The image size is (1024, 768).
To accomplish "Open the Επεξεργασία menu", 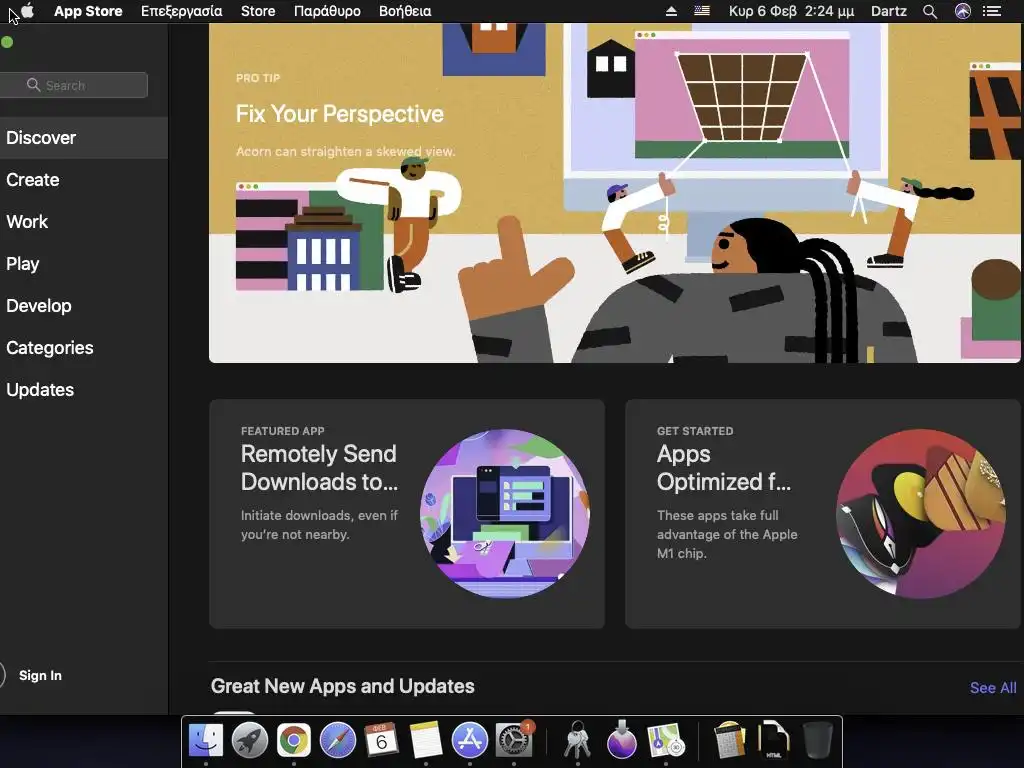I will 182,11.
